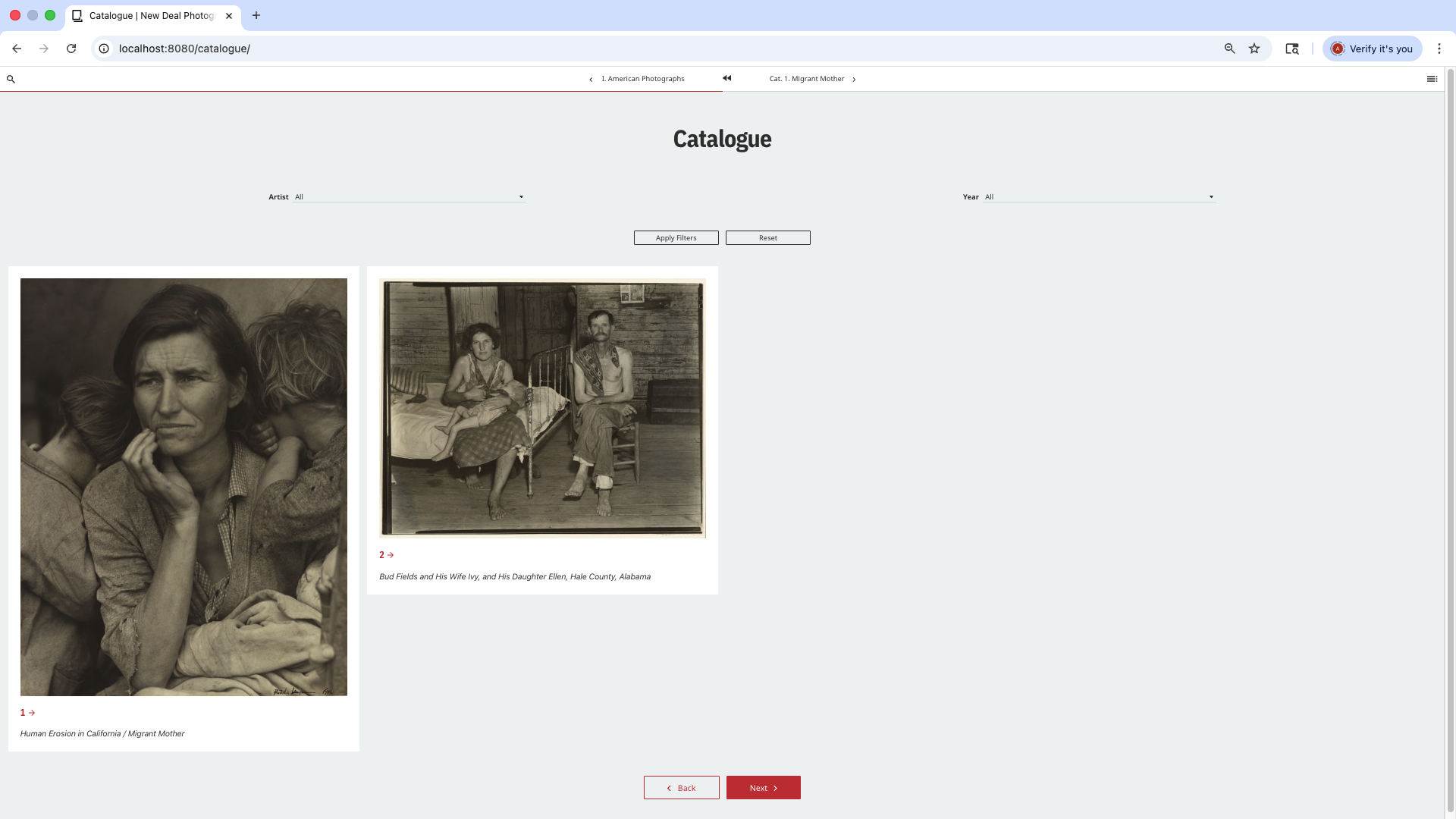This screenshot has width=1456, height=819.
Task: Expand the Year filter dropdown
Action: [x=1100, y=197]
